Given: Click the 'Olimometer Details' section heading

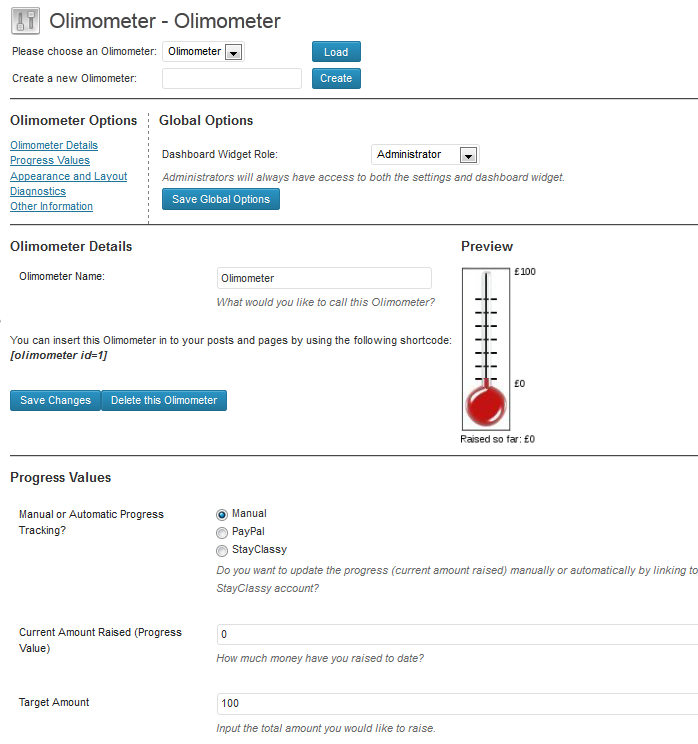Looking at the screenshot, I should tap(71, 247).
